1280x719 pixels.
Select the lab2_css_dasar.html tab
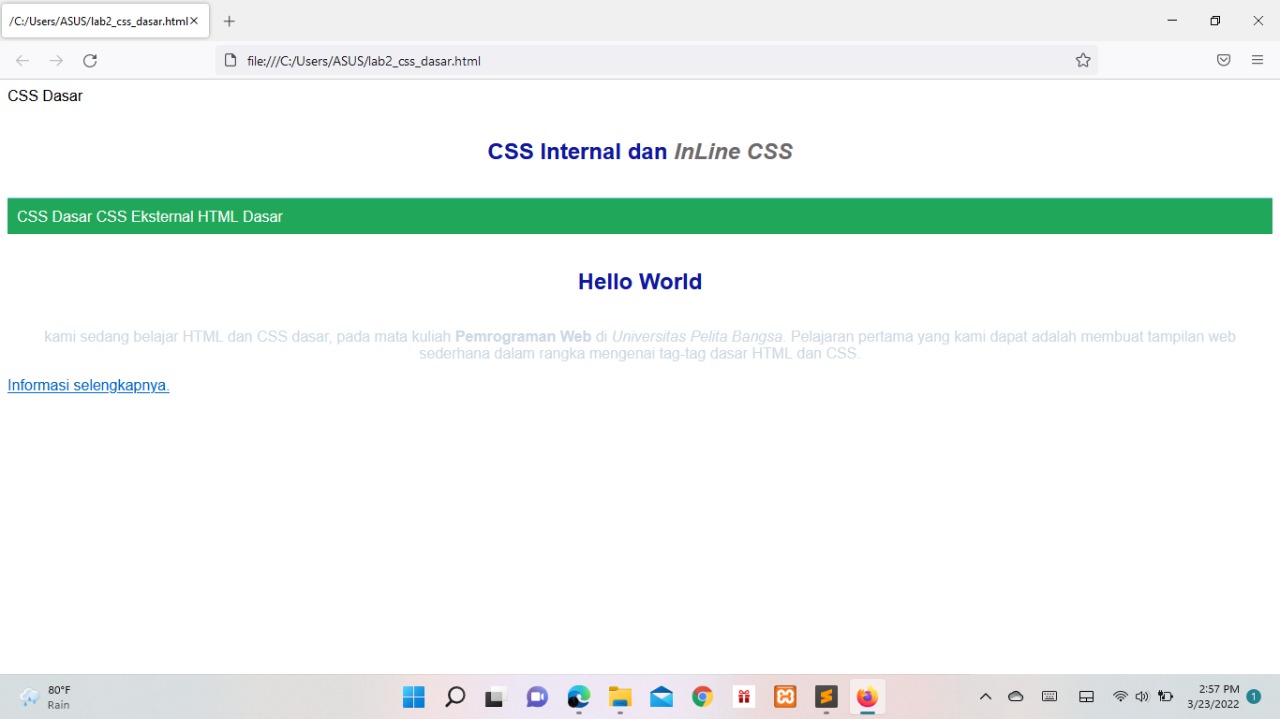pos(105,21)
